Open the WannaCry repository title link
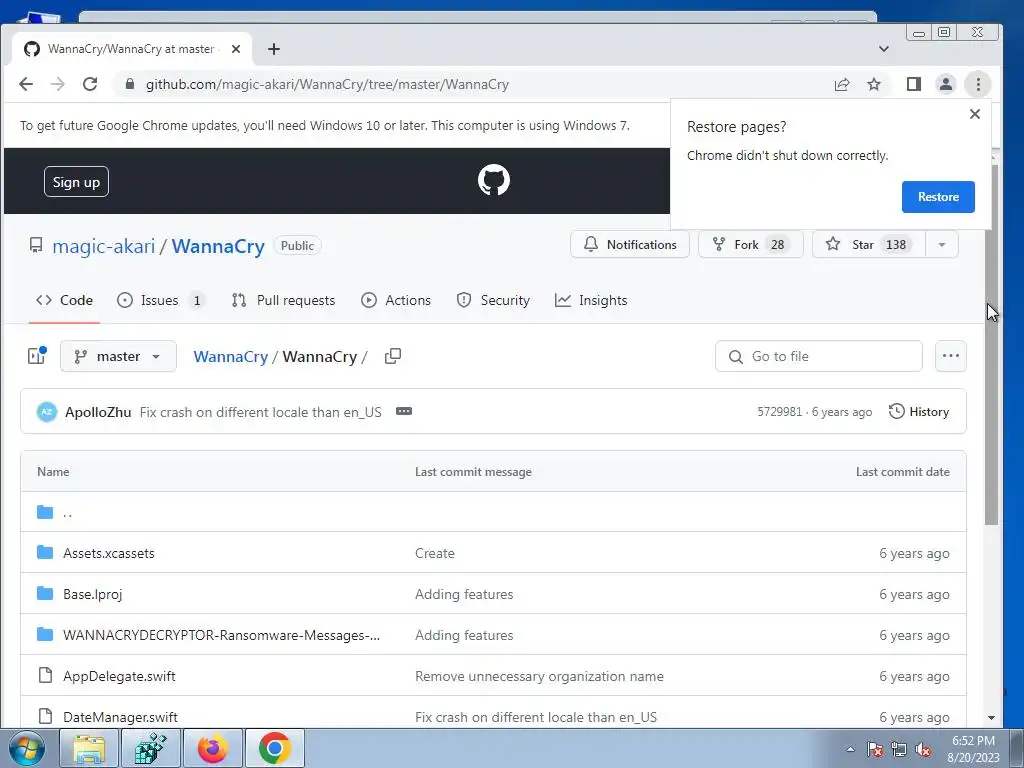Image resolution: width=1024 pixels, height=768 pixels. [218, 246]
